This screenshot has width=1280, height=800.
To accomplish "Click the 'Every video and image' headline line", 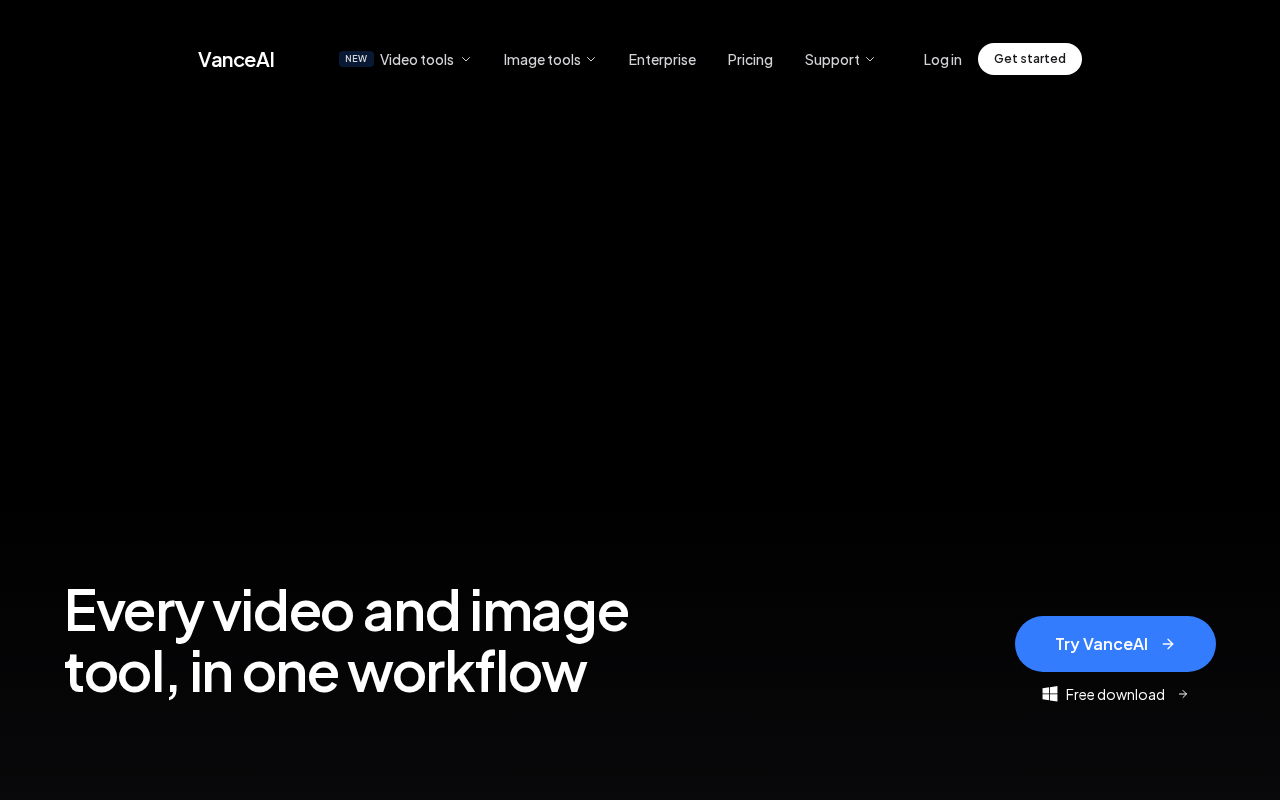I will [x=346, y=610].
